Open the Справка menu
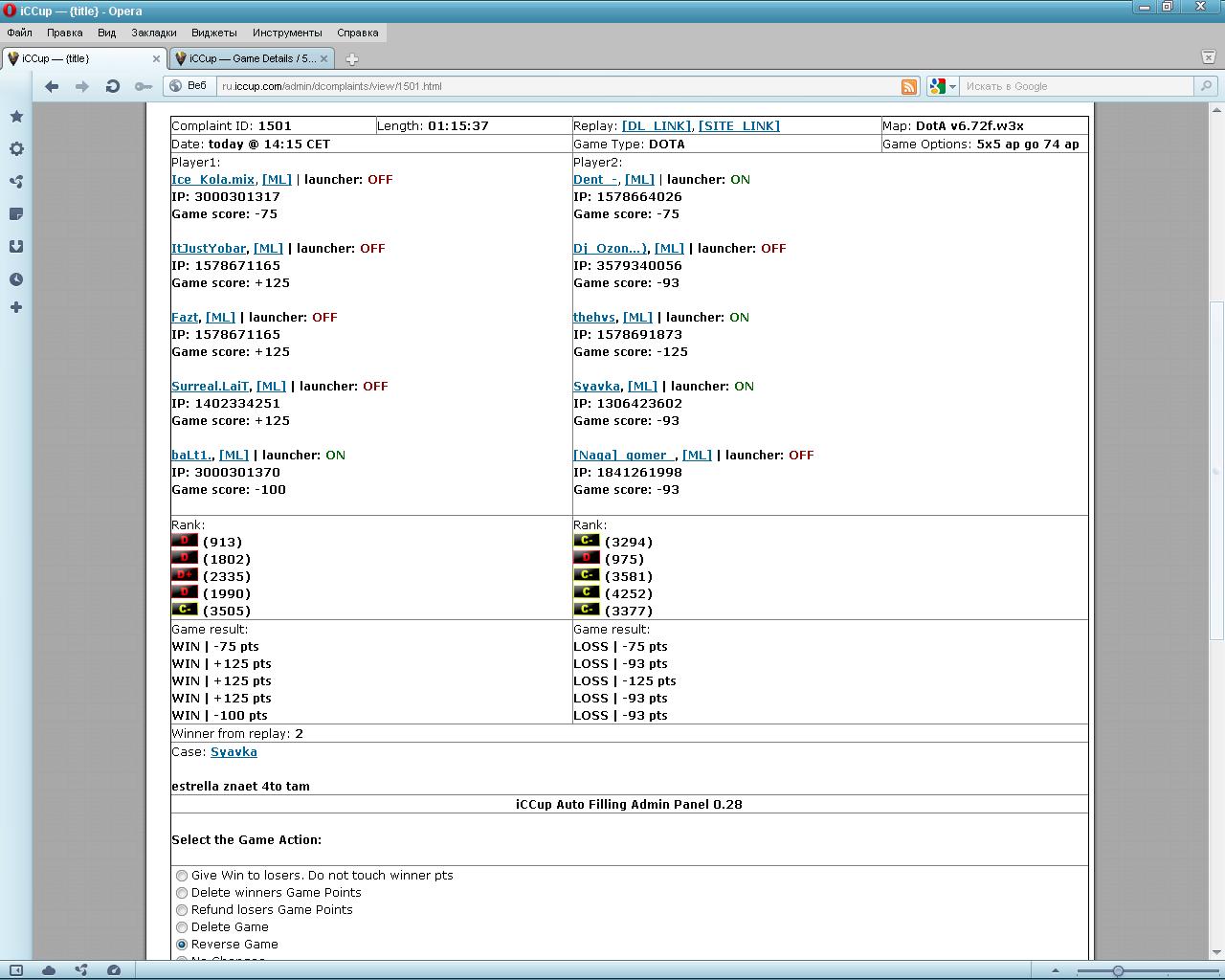Viewport: 1225px width, 980px height. tap(358, 33)
